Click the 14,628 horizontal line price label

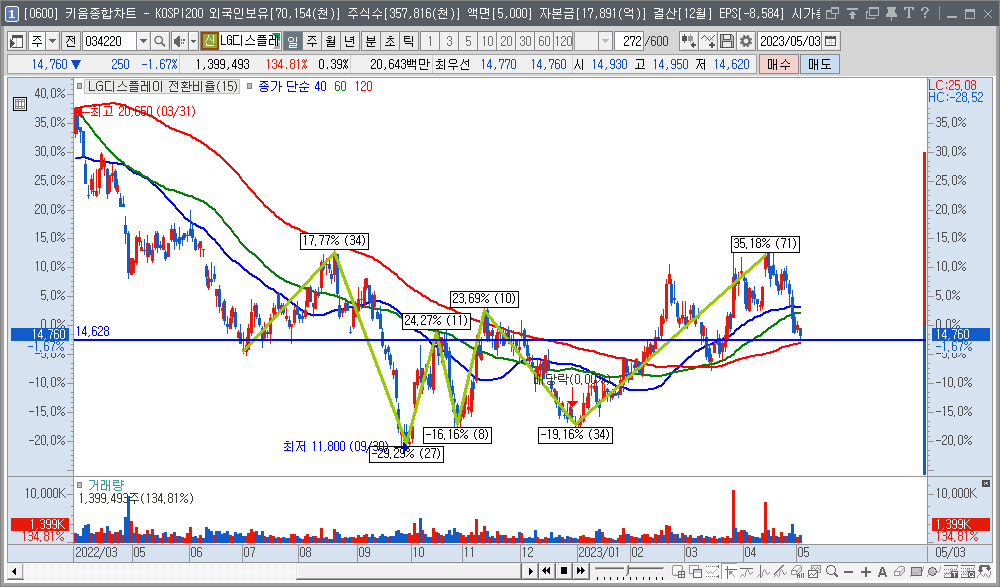click(92, 331)
